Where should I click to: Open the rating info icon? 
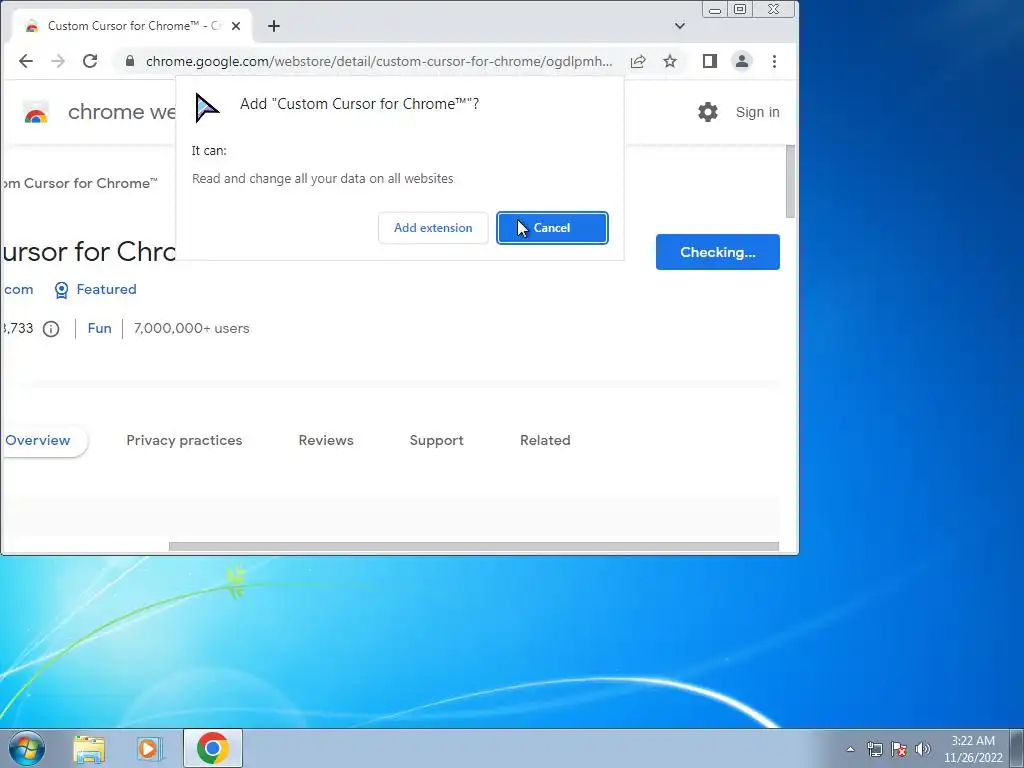coord(51,329)
